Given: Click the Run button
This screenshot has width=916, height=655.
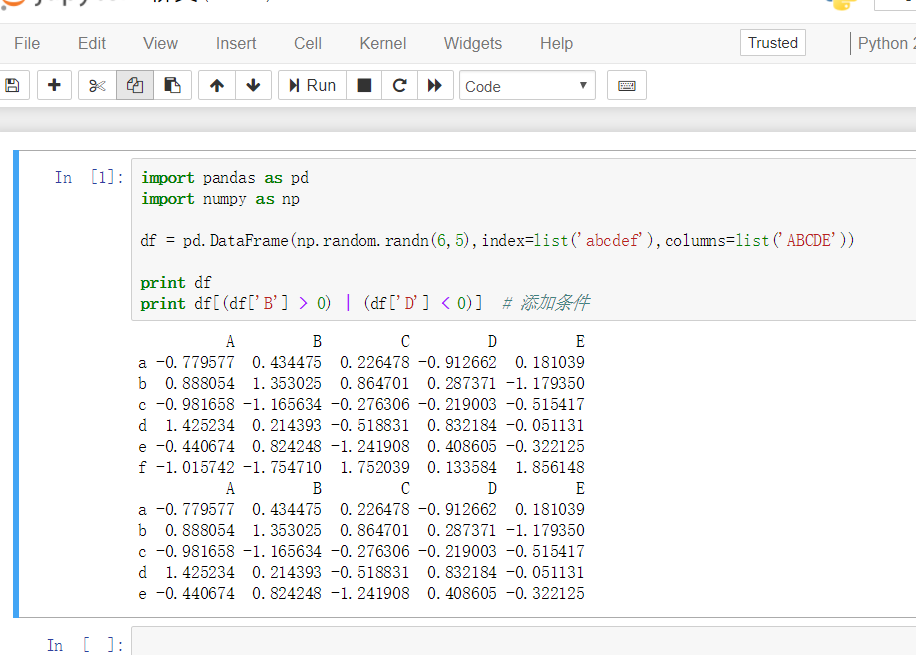Looking at the screenshot, I should coord(313,85).
